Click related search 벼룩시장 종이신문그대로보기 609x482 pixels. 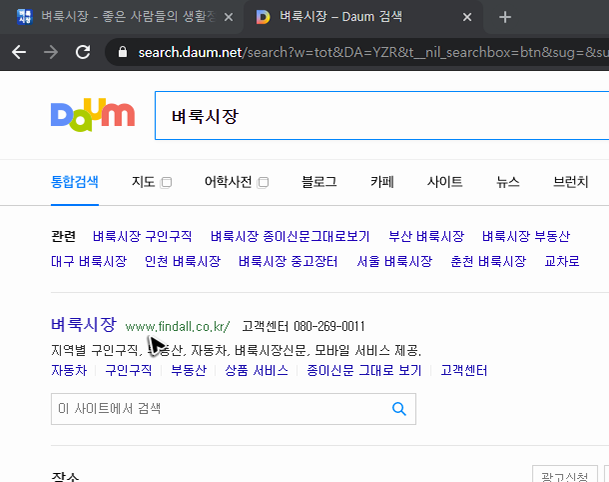point(290,236)
